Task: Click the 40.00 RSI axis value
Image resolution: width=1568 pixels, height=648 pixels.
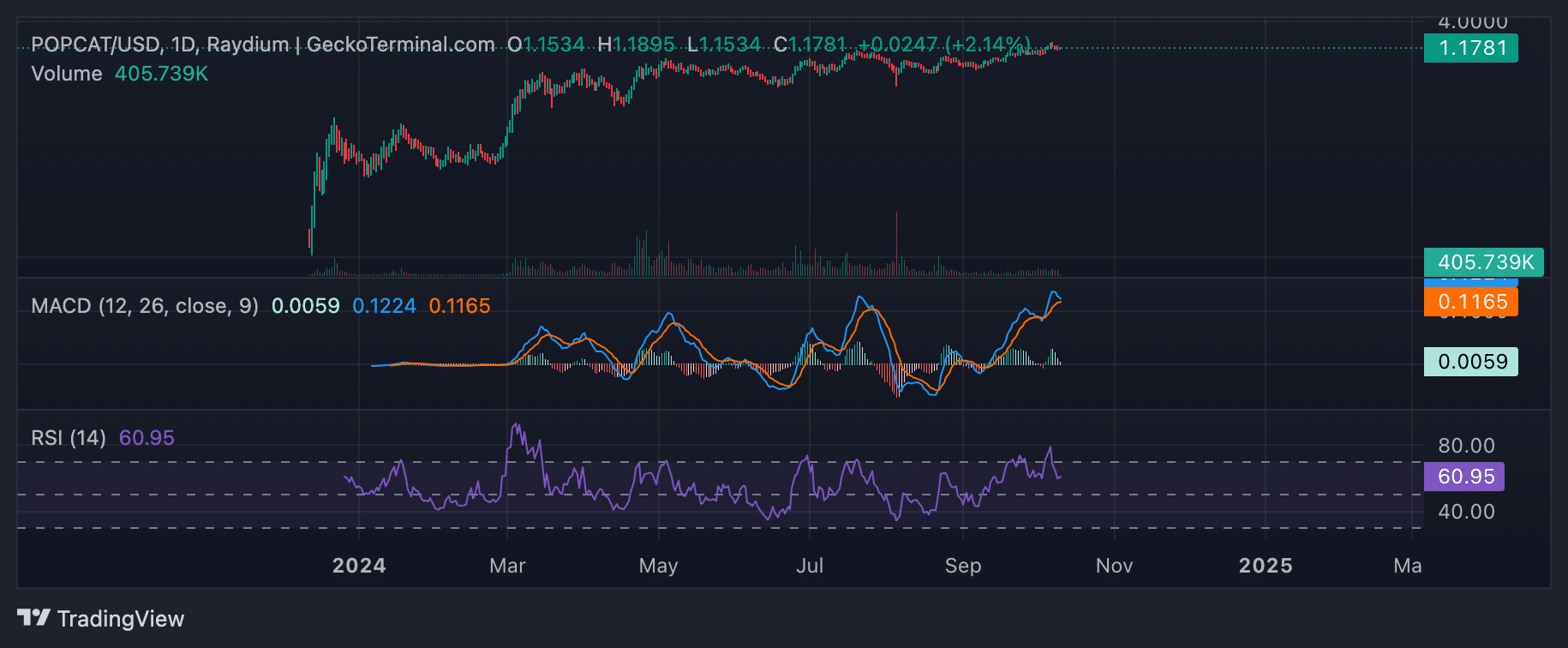Action: 1466,512
